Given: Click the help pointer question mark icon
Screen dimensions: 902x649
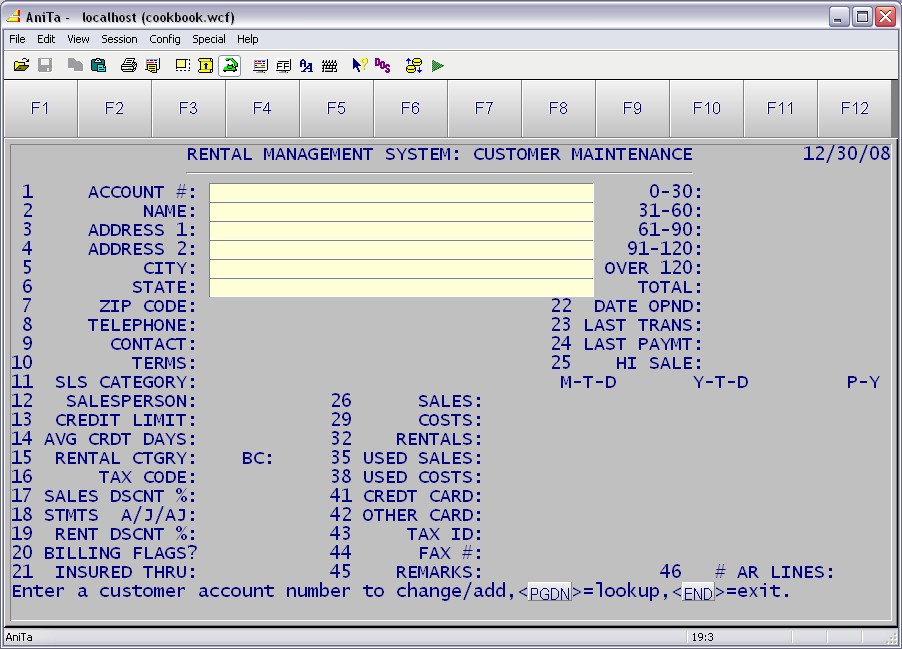Looking at the screenshot, I should point(359,66).
